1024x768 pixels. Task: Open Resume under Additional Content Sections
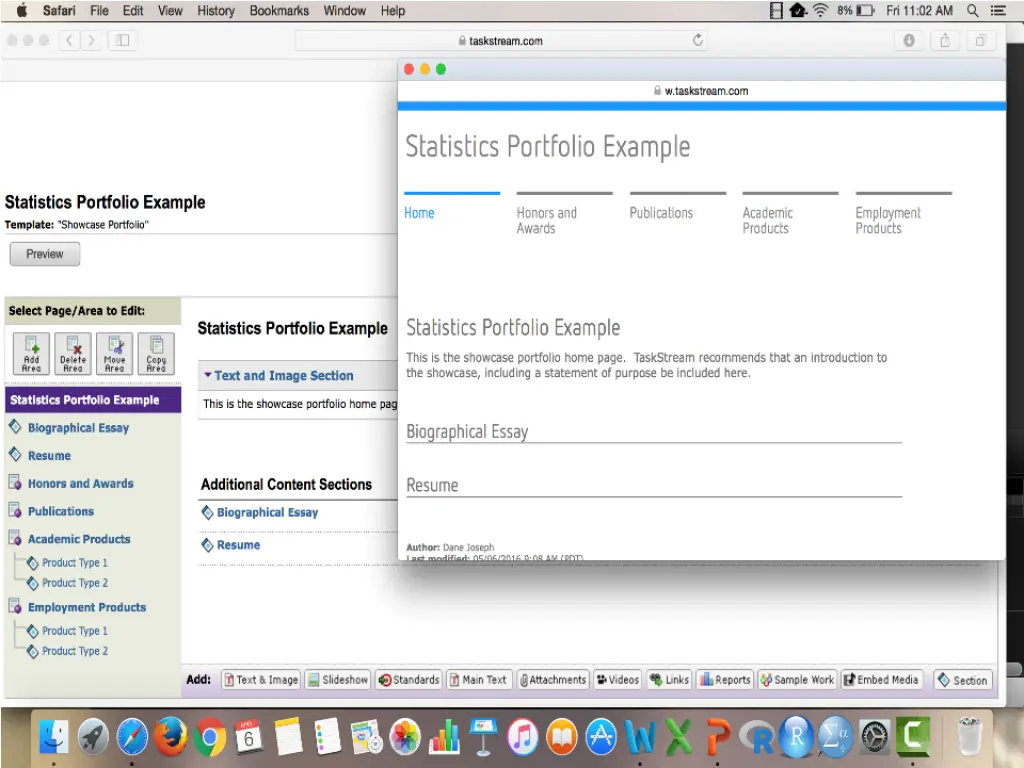(238, 545)
